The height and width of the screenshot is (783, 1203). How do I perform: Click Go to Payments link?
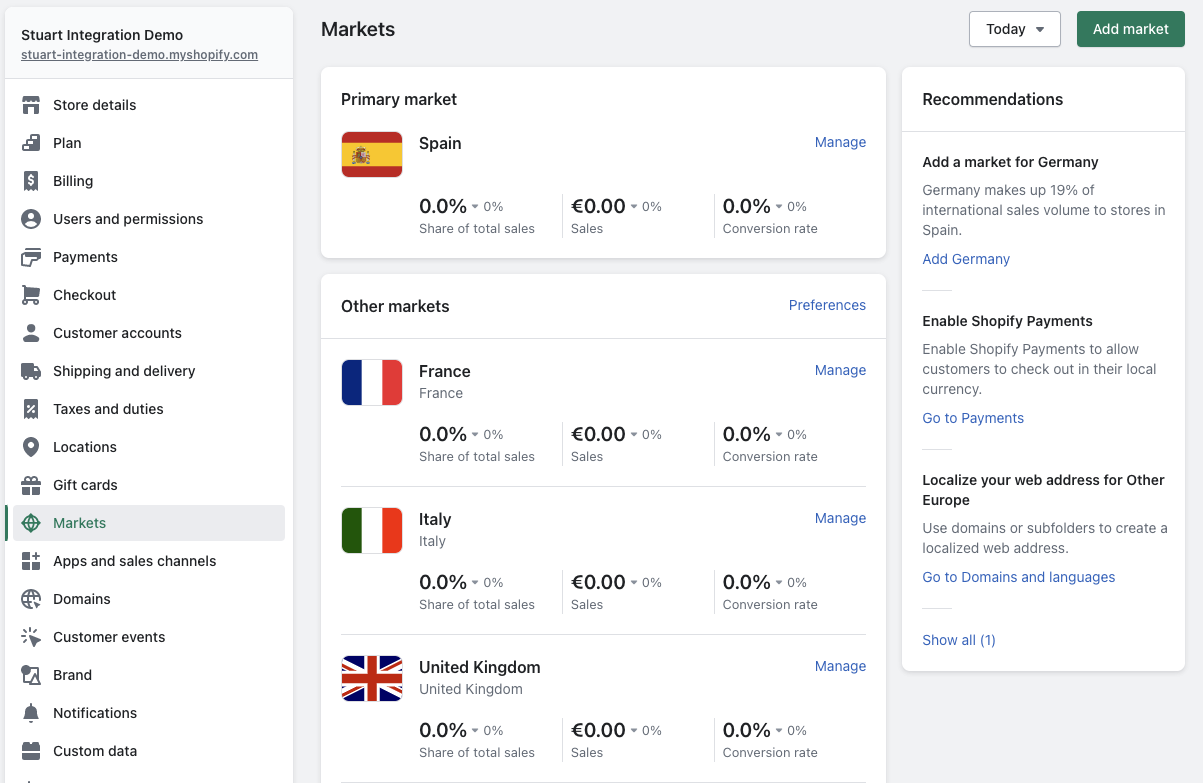973,418
